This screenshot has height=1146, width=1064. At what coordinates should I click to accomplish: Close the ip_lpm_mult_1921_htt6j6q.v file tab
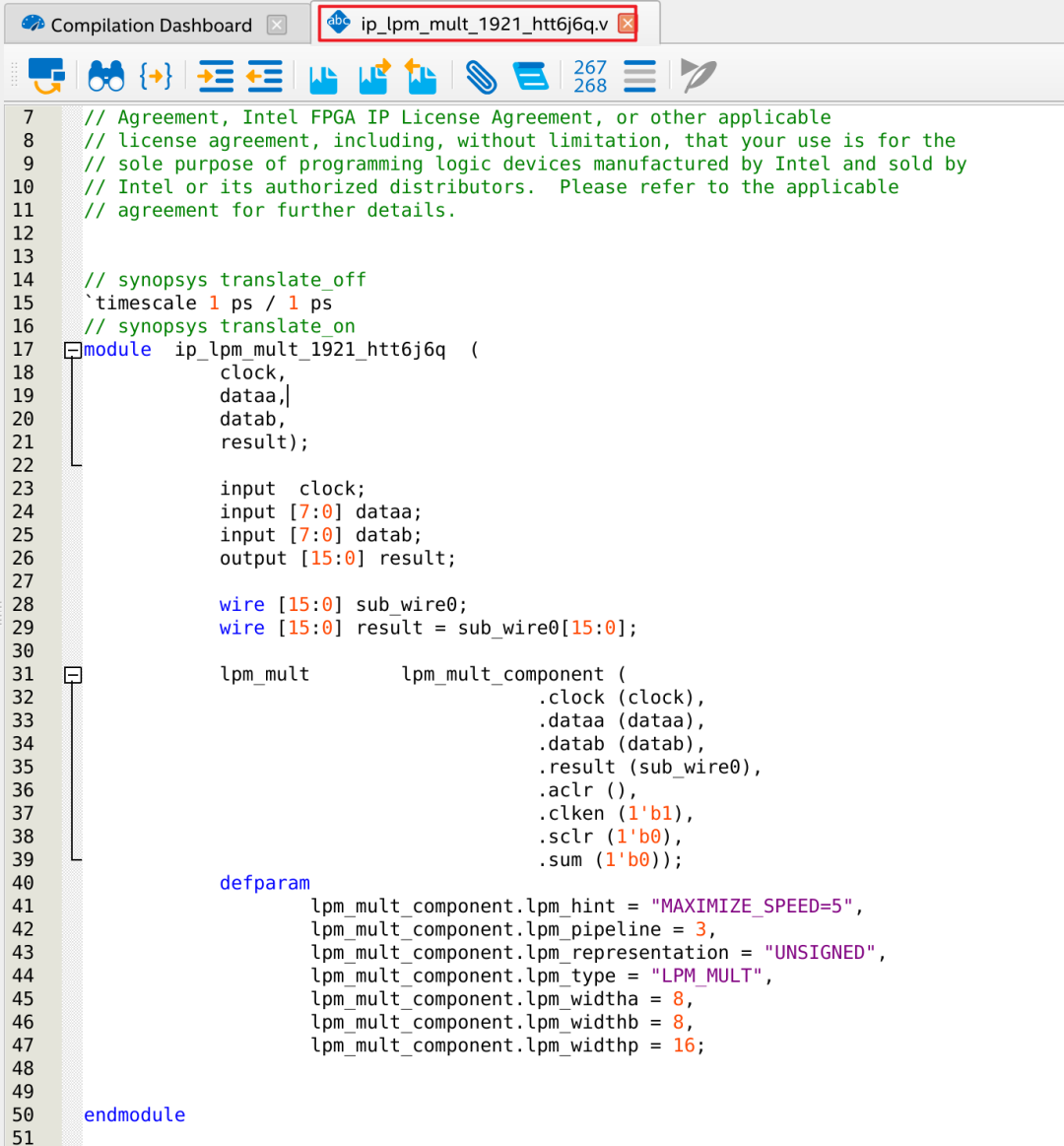[x=627, y=24]
